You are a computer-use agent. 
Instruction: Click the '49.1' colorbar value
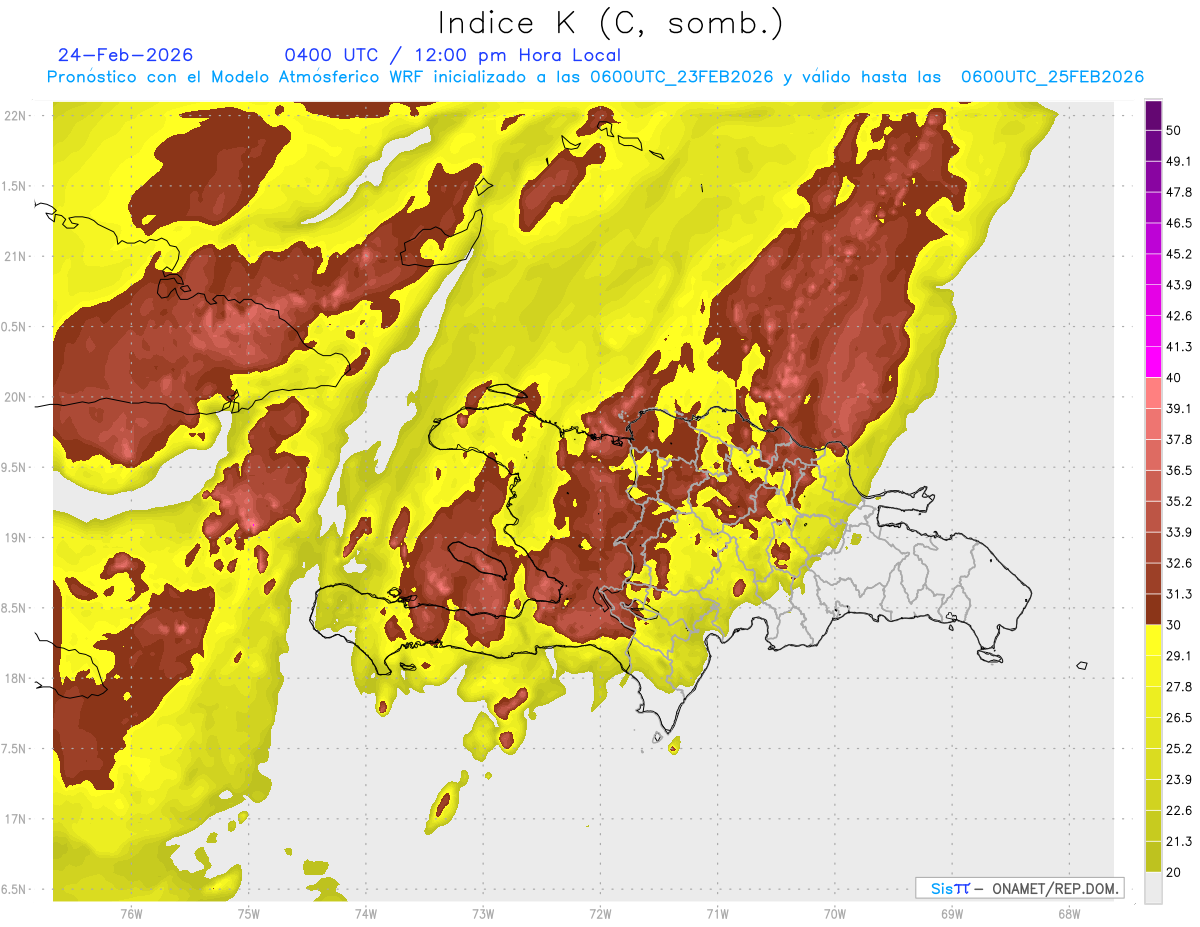[1179, 161]
